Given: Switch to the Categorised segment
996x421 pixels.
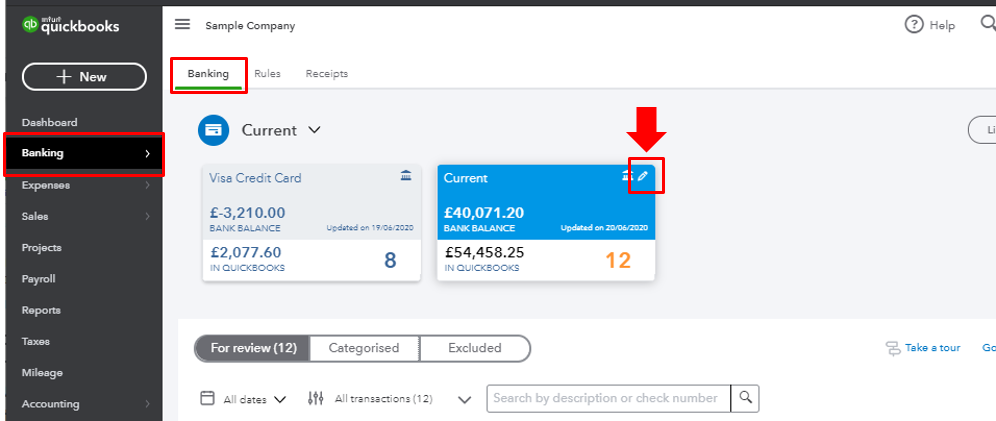Looking at the screenshot, I should 364,348.
